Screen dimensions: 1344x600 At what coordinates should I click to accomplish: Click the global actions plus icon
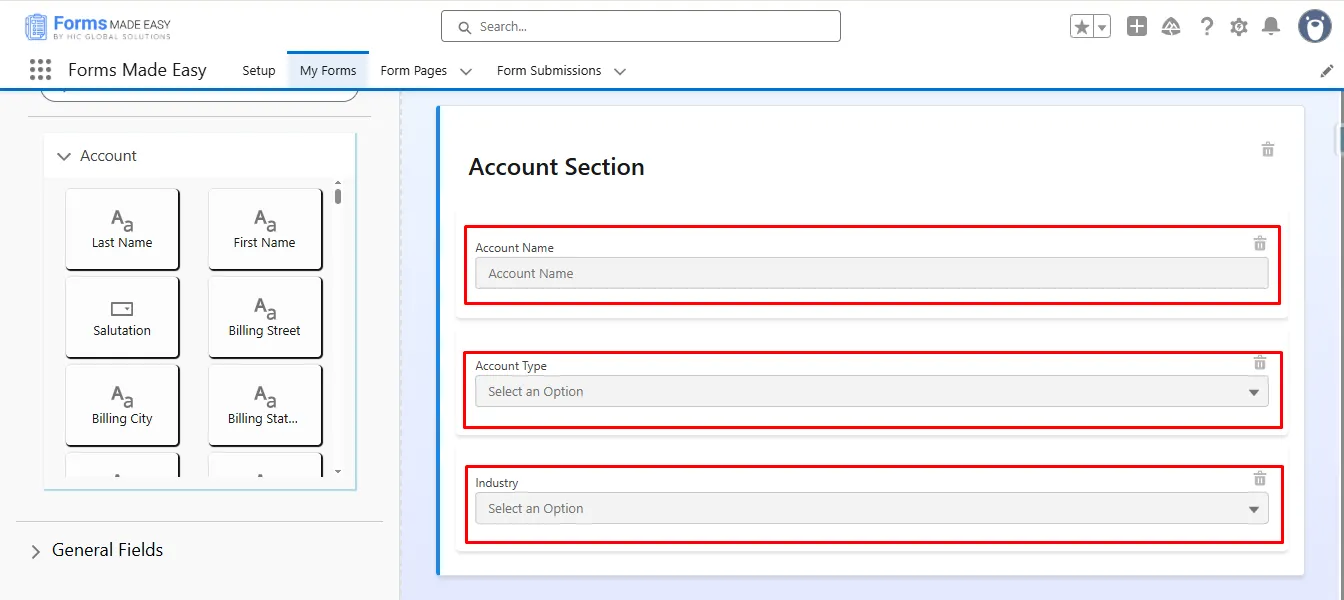tap(1136, 27)
